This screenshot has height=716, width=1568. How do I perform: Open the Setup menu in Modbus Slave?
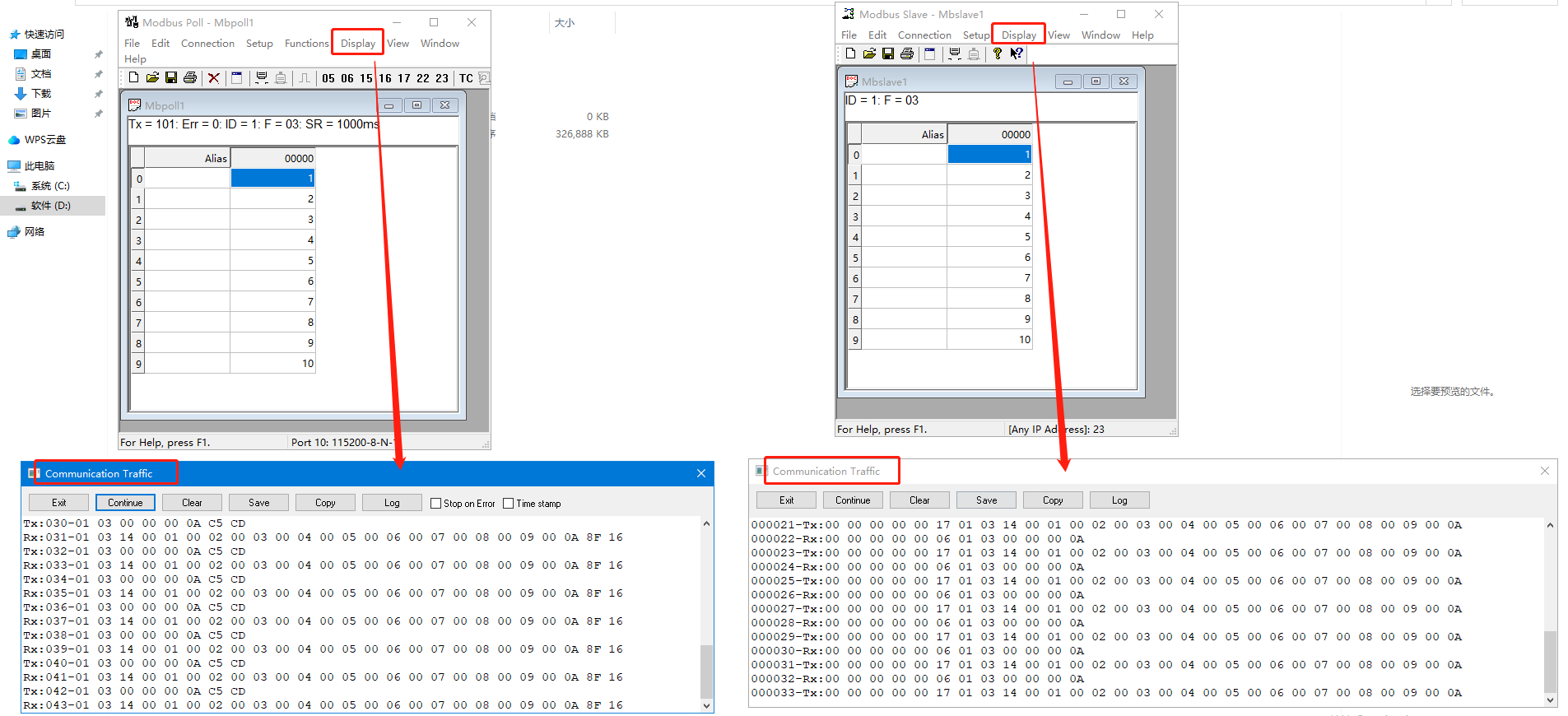coord(976,35)
